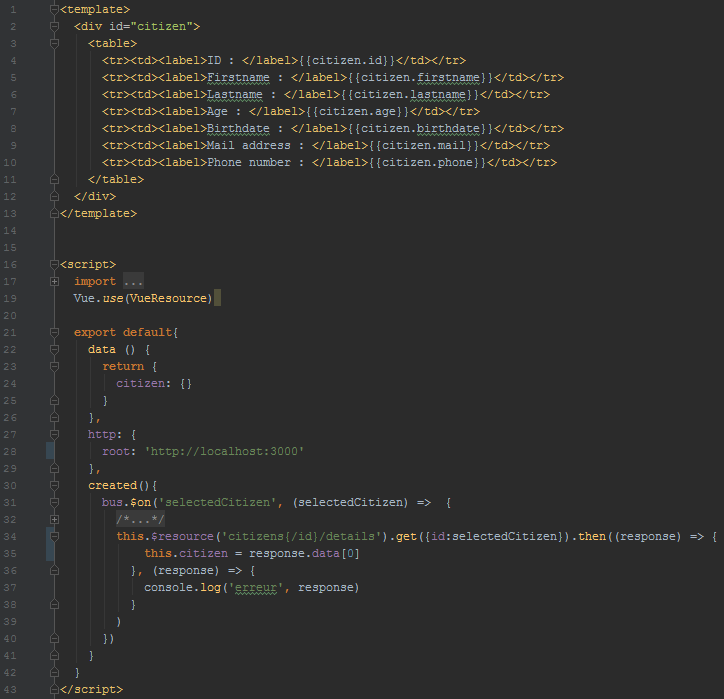The image size is (724, 699).
Task: Click the fold marker at closing </table>
Action: point(53,180)
